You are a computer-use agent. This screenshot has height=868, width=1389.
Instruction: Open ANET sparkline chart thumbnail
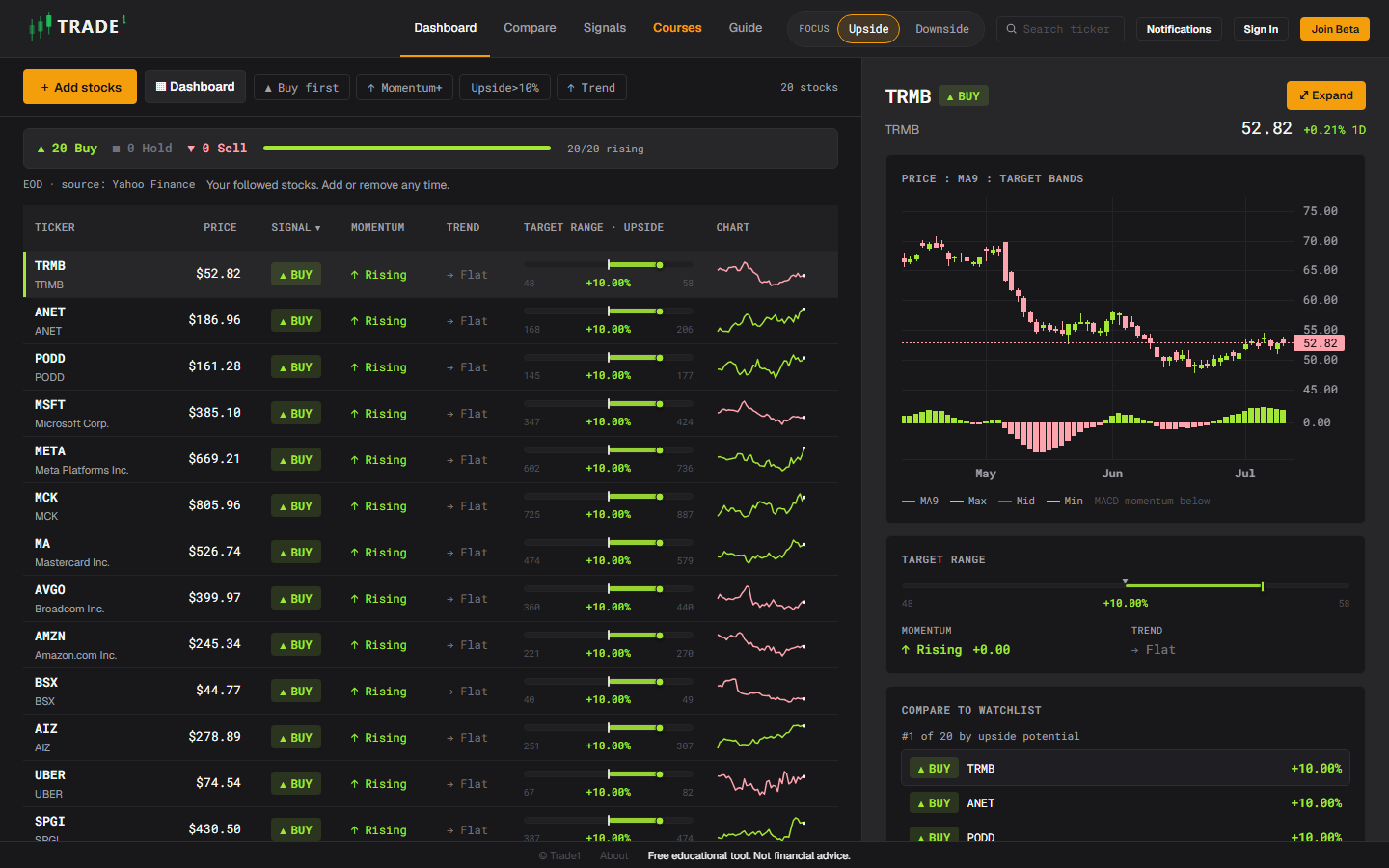point(761,320)
